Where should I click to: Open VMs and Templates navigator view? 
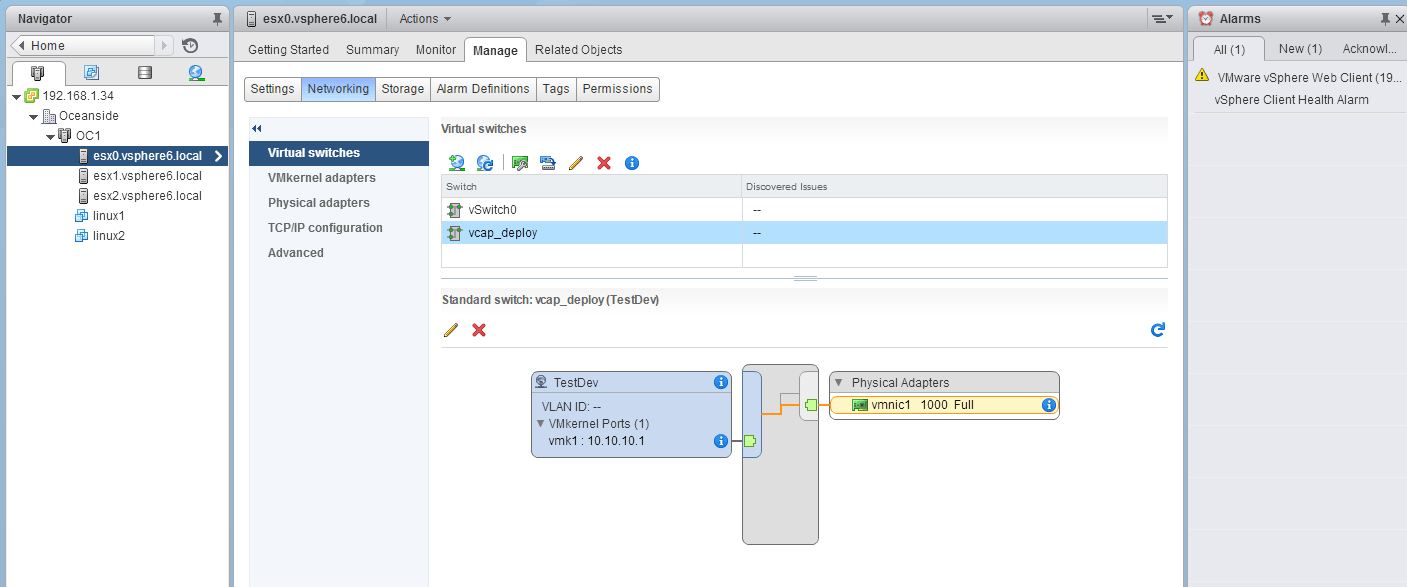[x=92, y=73]
